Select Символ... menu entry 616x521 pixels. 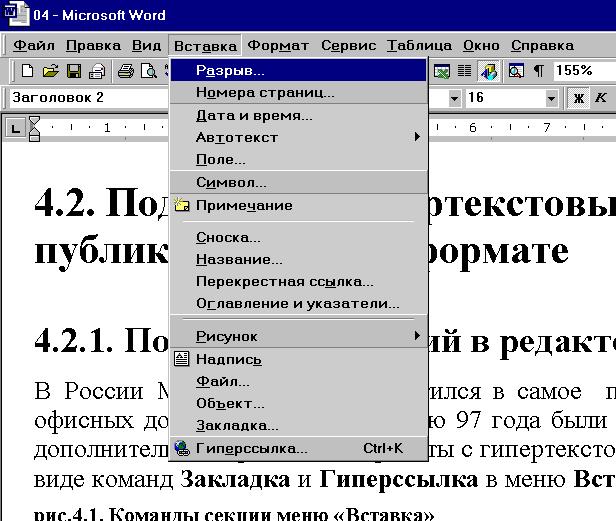299,182
